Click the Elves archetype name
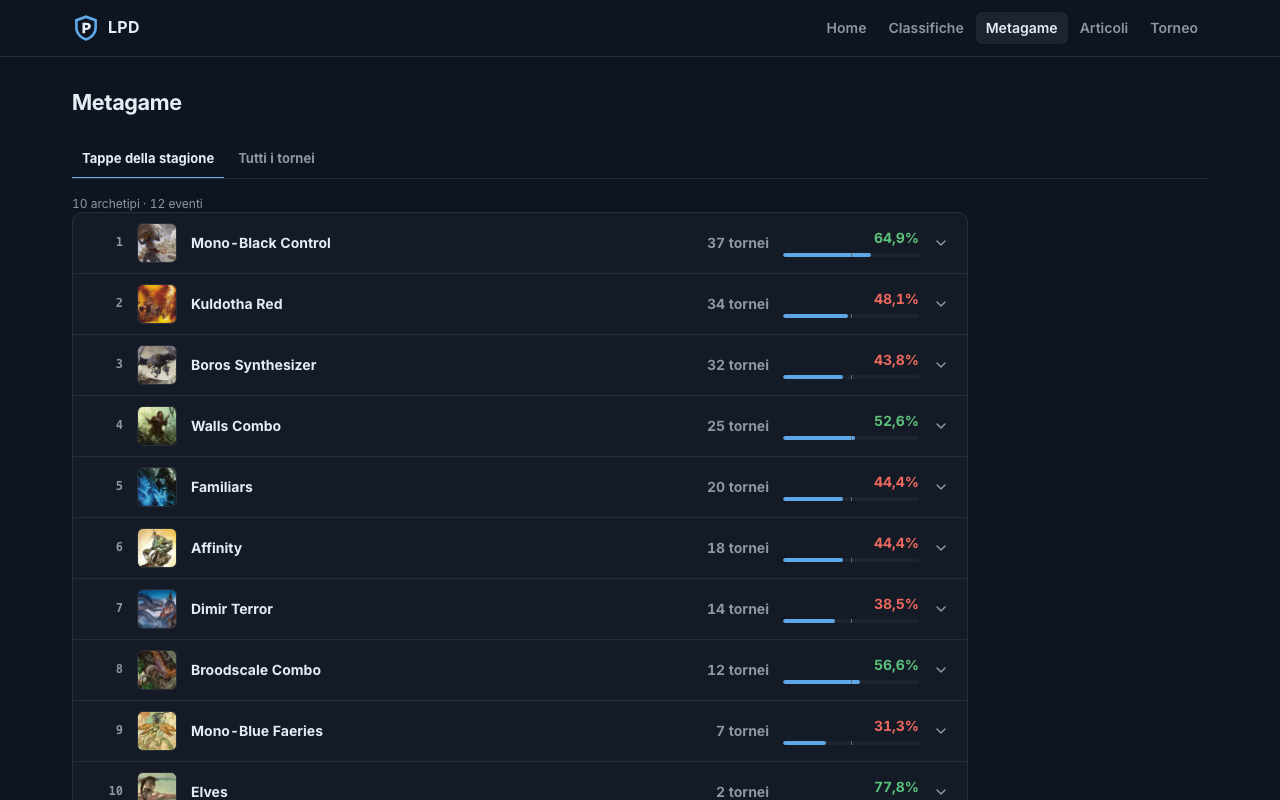Viewport: 1280px width, 800px height. 209,791
